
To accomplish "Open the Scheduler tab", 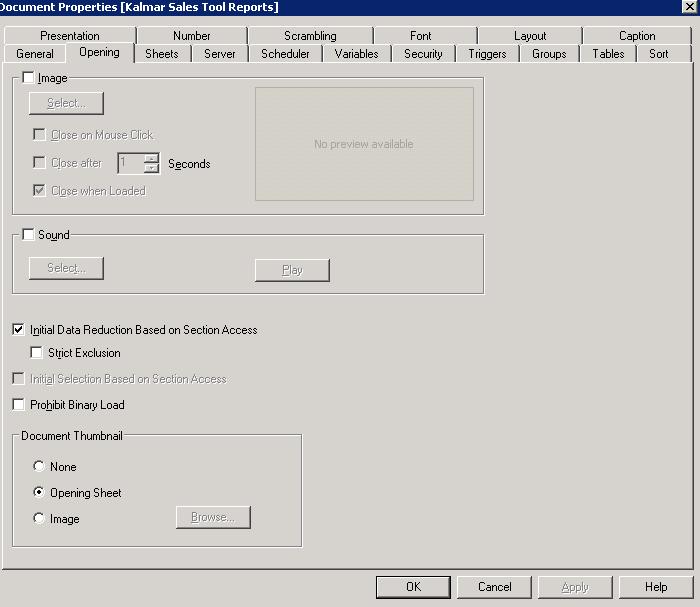I will point(285,54).
